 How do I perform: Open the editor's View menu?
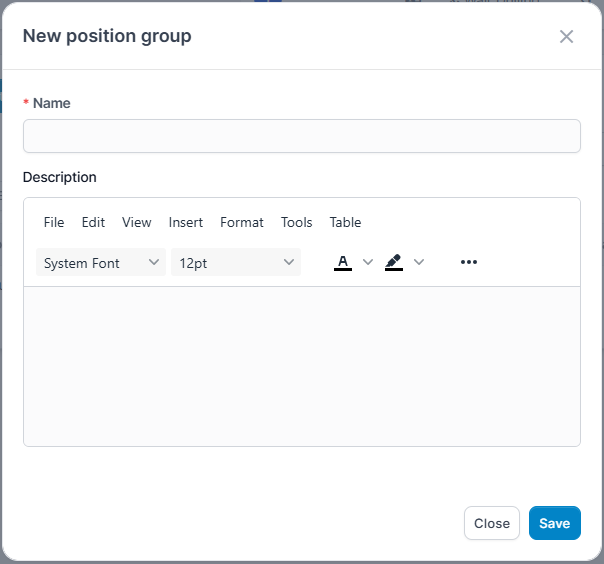(x=137, y=222)
